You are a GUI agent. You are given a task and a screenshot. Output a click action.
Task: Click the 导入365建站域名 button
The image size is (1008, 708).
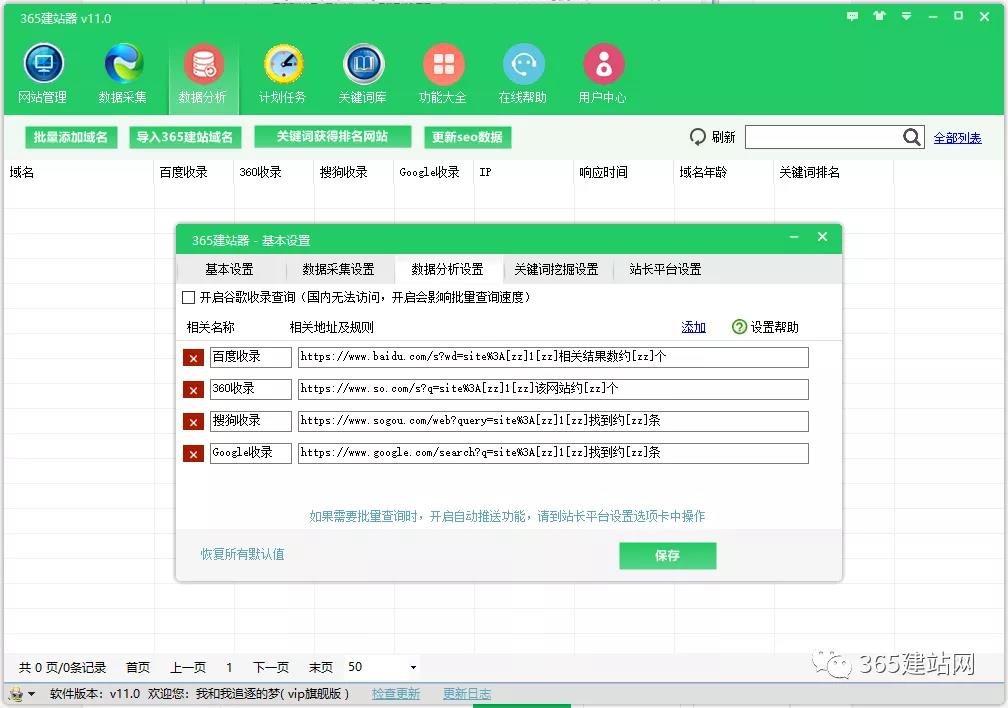[x=185, y=137]
